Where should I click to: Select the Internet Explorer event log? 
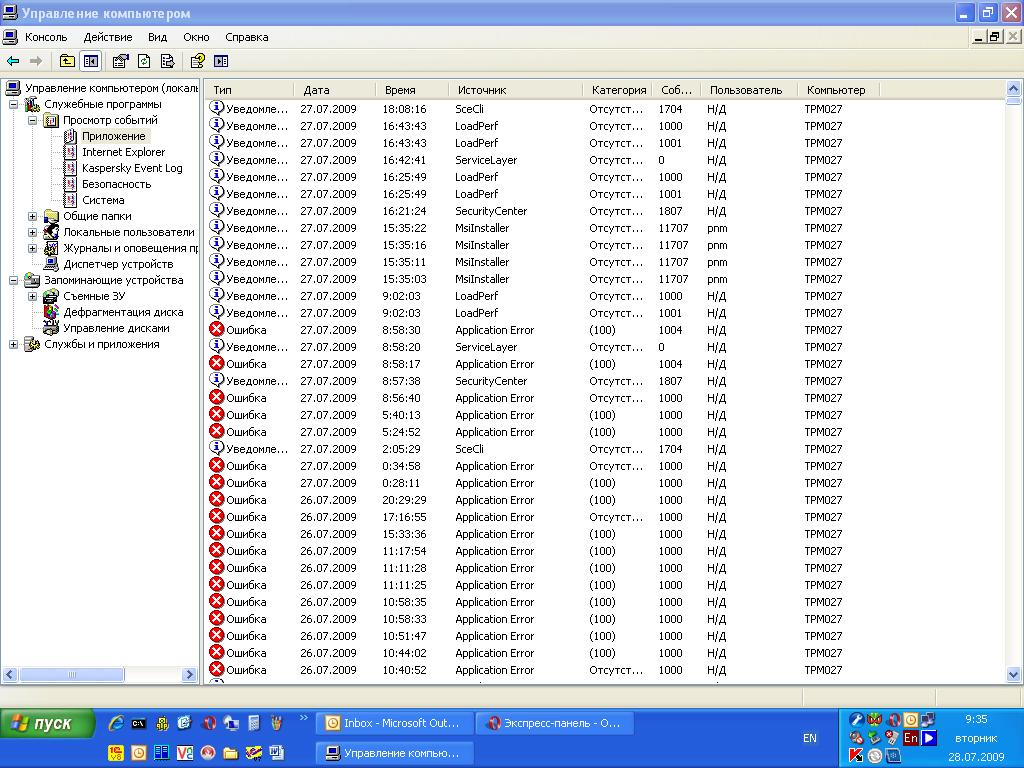click(x=123, y=152)
